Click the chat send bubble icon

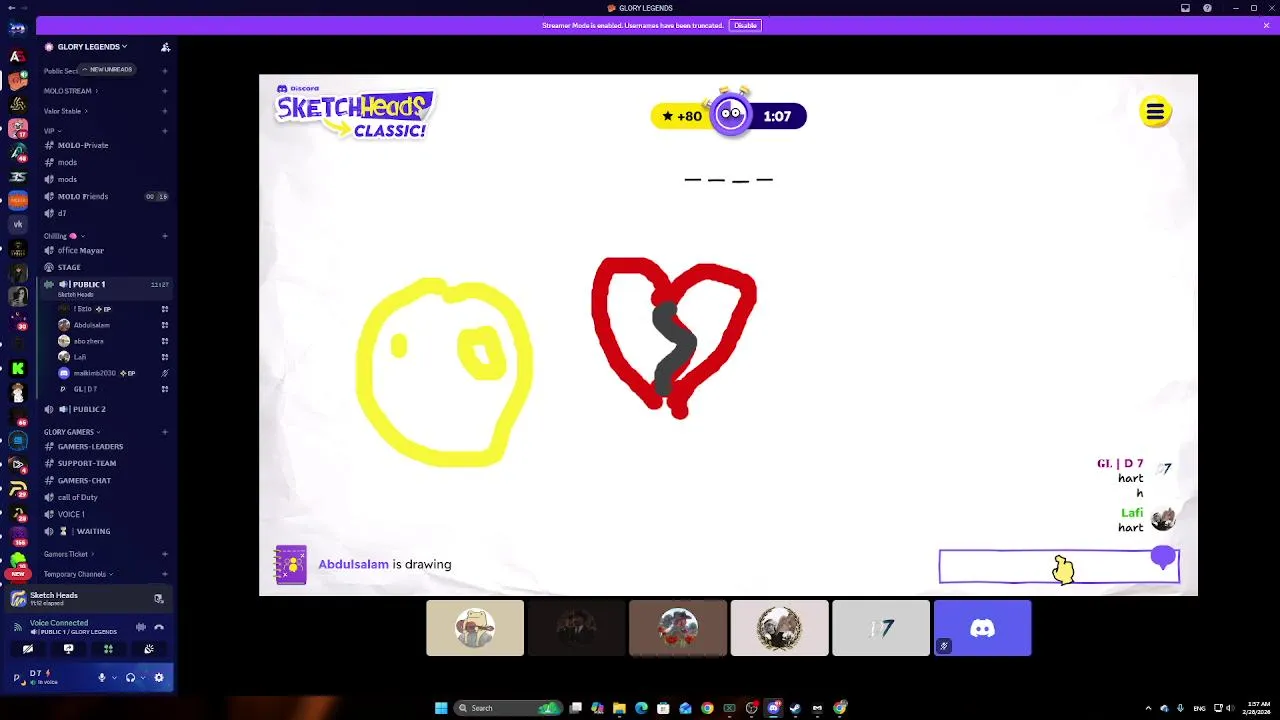[x=1163, y=557]
